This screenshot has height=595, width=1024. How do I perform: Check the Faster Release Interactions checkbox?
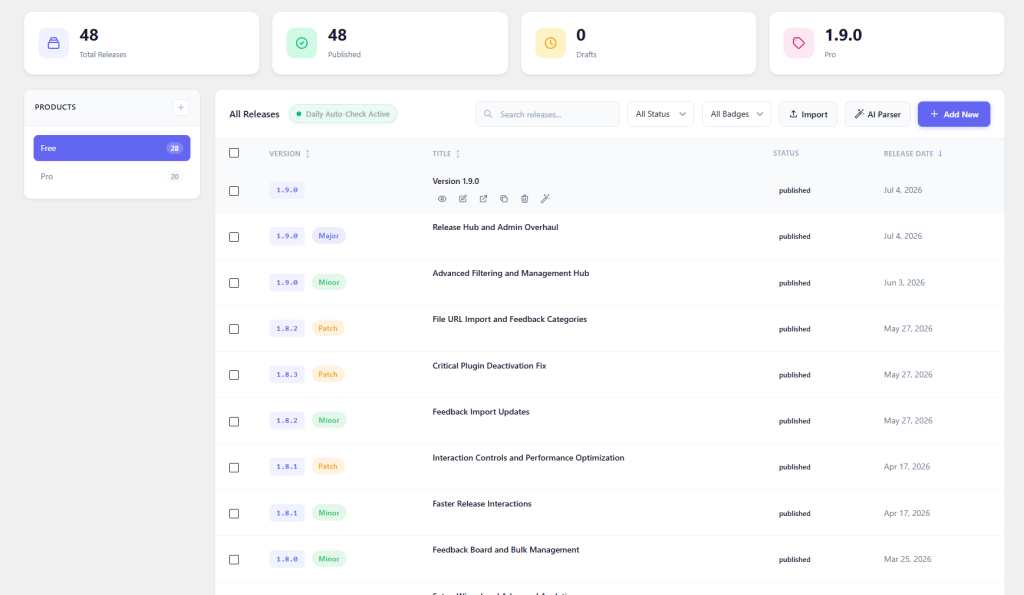(x=234, y=513)
